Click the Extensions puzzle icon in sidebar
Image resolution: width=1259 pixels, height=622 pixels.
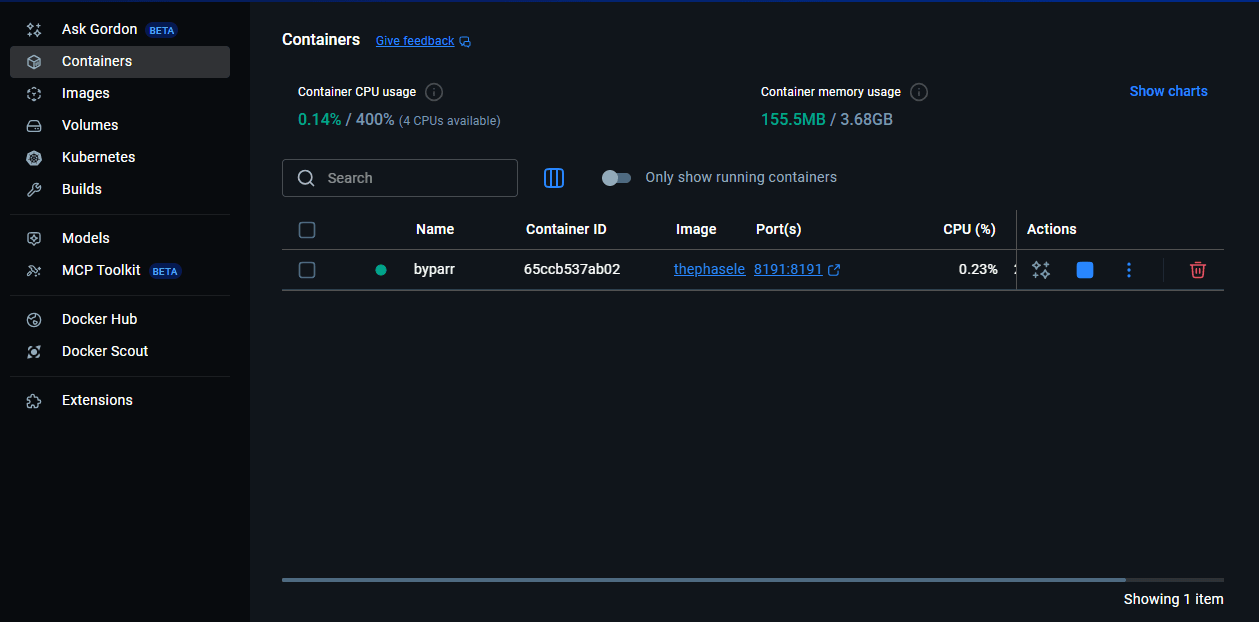pyautogui.click(x=34, y=401)
